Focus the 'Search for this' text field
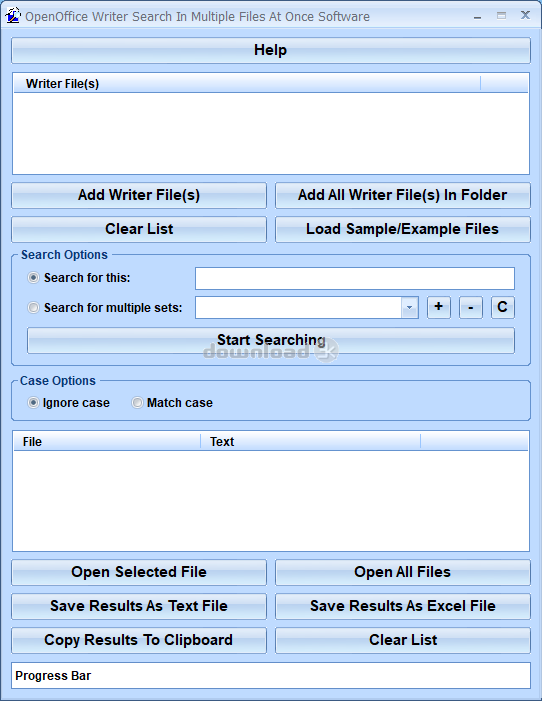The height and width of the screenshot is (701, 542). (x=355, y=279)
